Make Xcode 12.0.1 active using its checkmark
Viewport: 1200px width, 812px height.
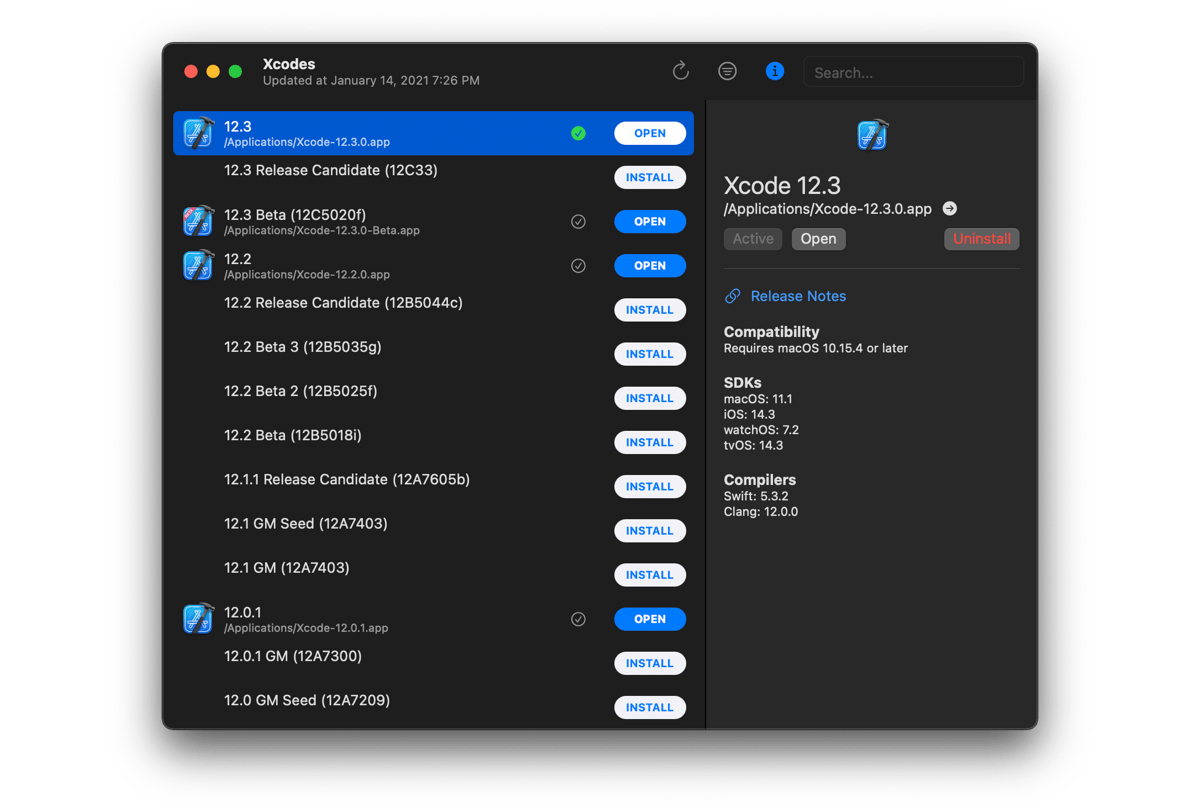point(578,619)
